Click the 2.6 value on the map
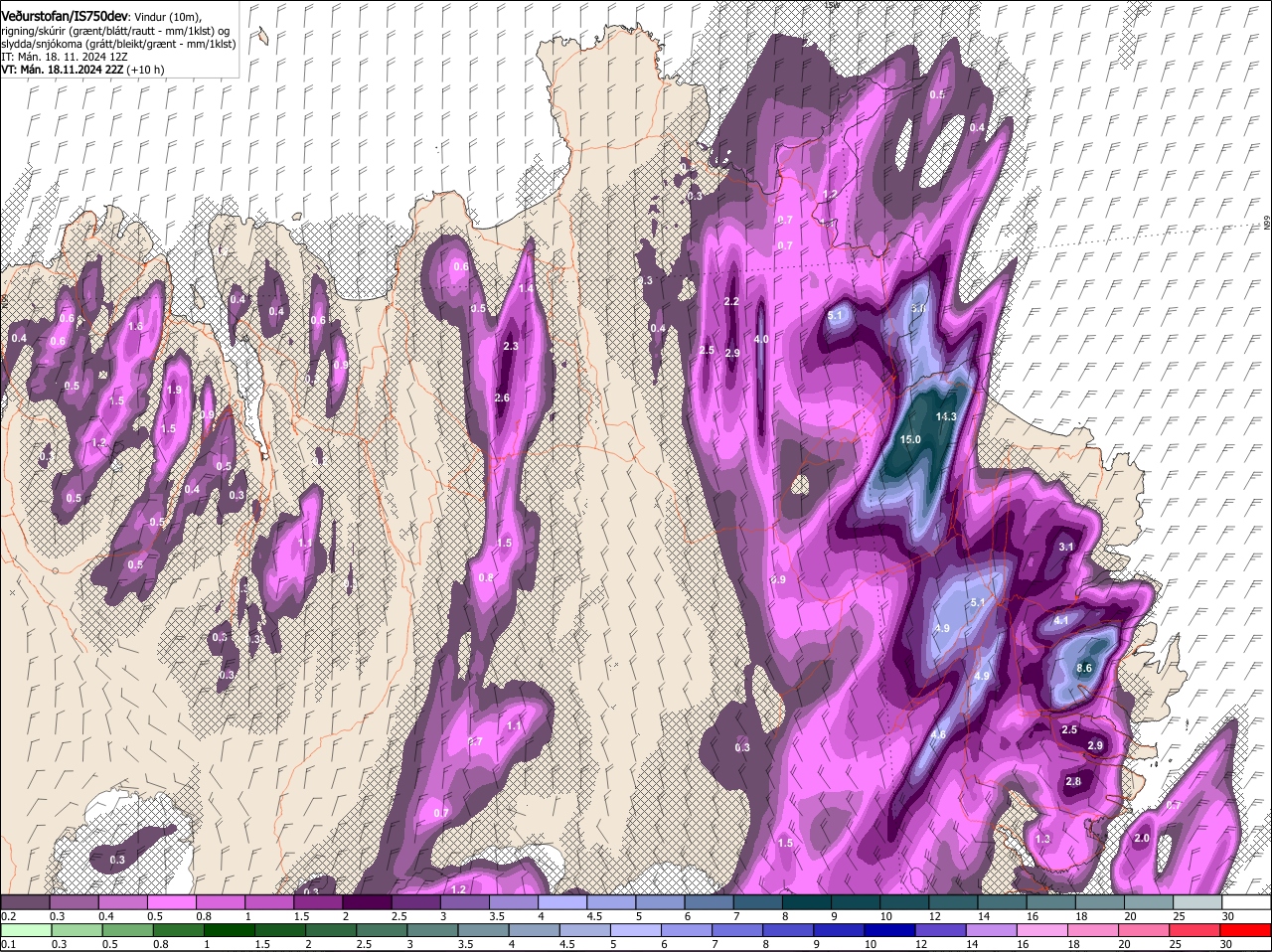This screenshot has width=1272, height=952. [x=502, y=397]
